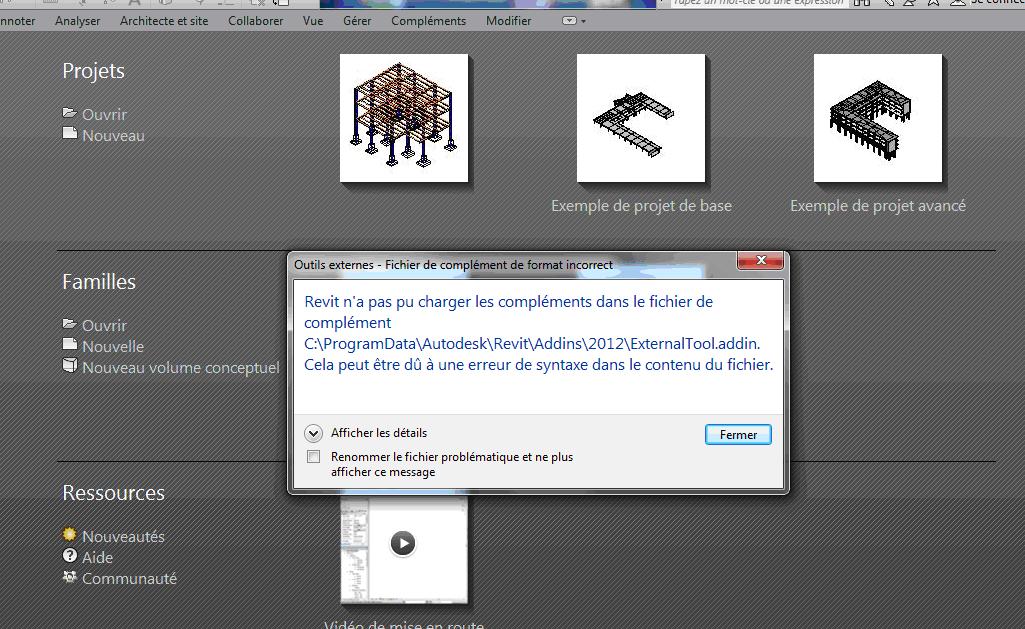Open the Exemple de projet de base thumbnail
Image resolution: width=1025 pixels, height=629 pixels.
(x=641, y=118)
